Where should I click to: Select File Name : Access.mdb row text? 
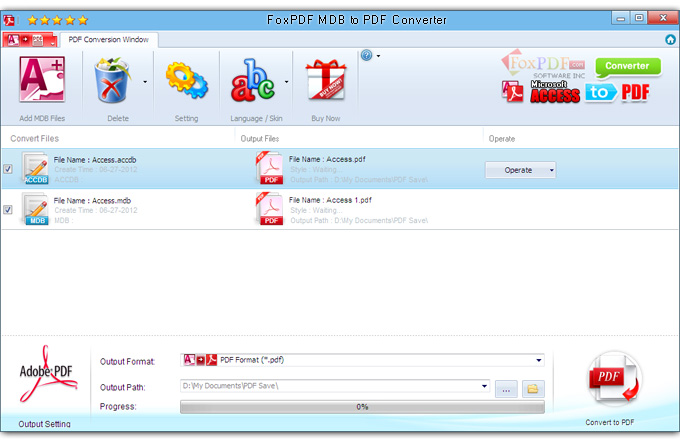coord(92,201)
